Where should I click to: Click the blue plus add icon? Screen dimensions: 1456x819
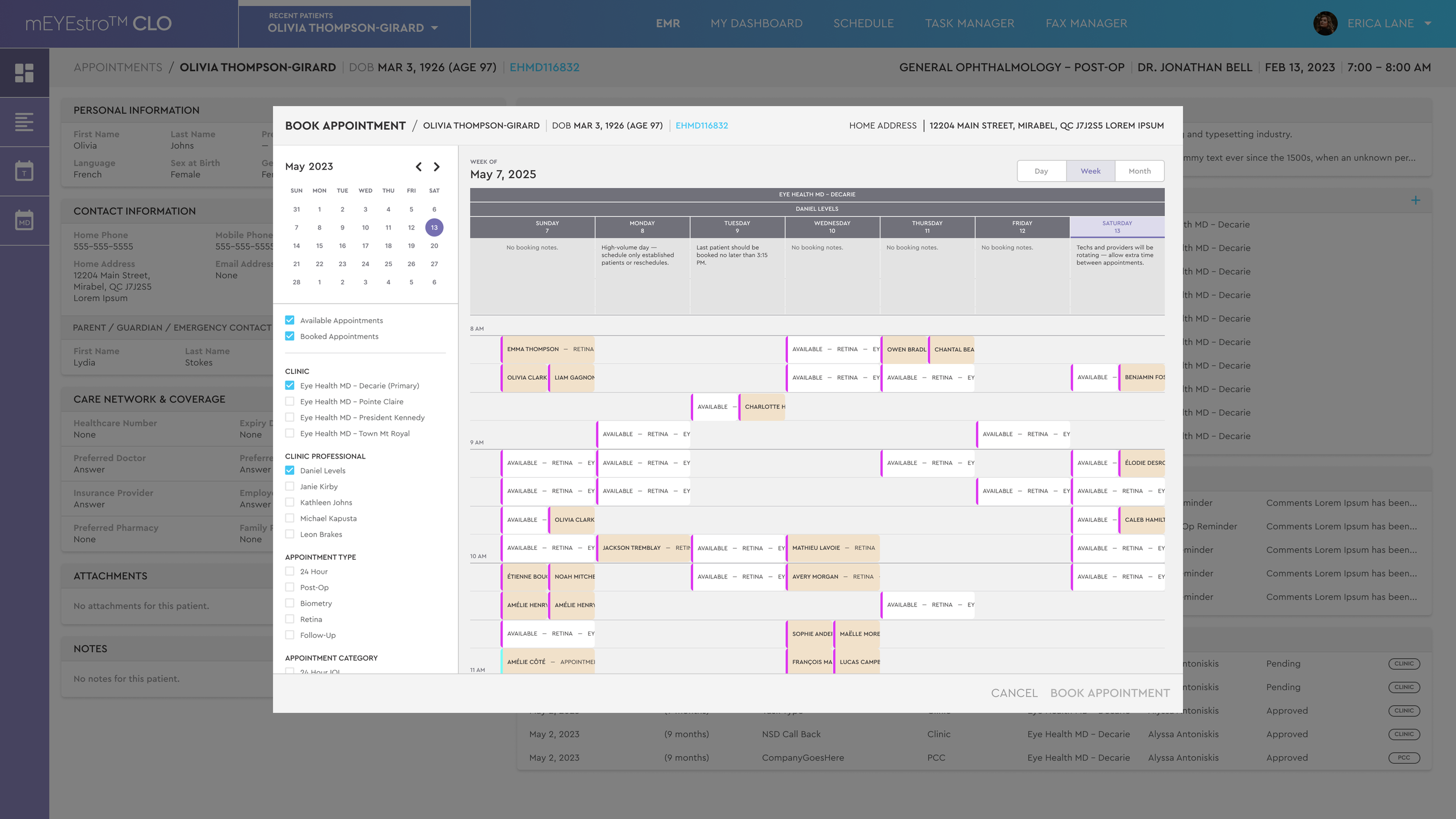point(1415,200)
